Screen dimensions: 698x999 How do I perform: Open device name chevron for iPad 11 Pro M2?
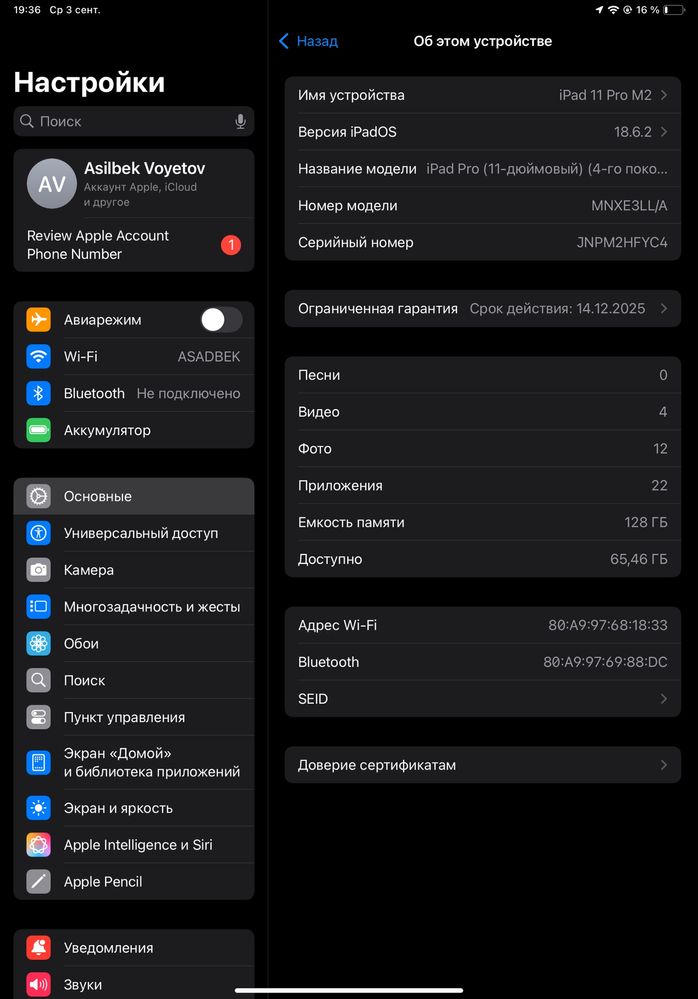coord(664,95)
